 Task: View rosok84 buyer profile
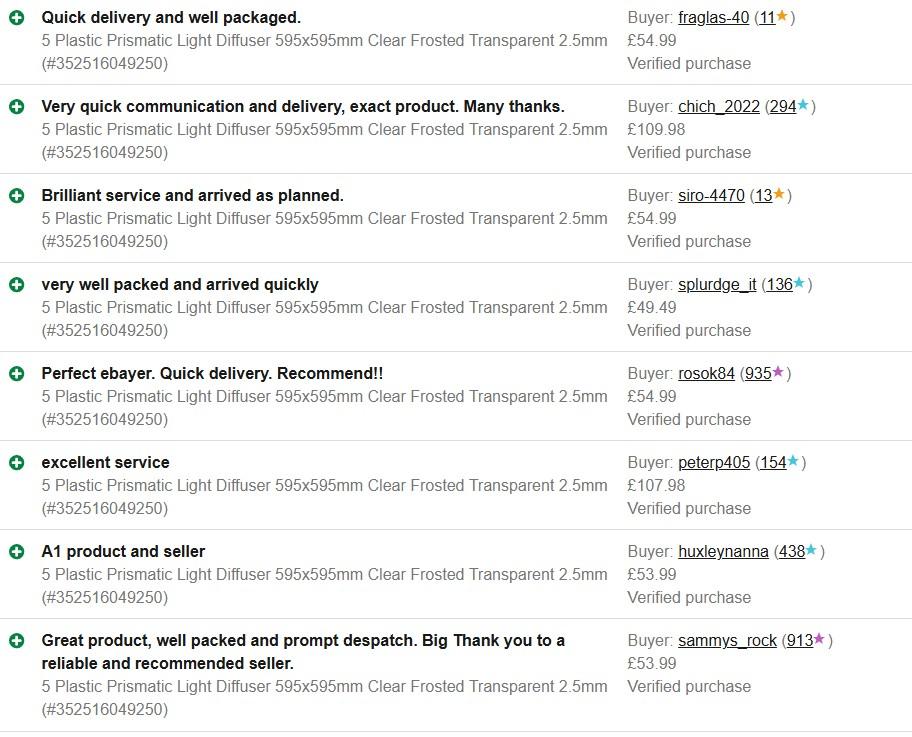pyautogui.click(x=706, y=374)
